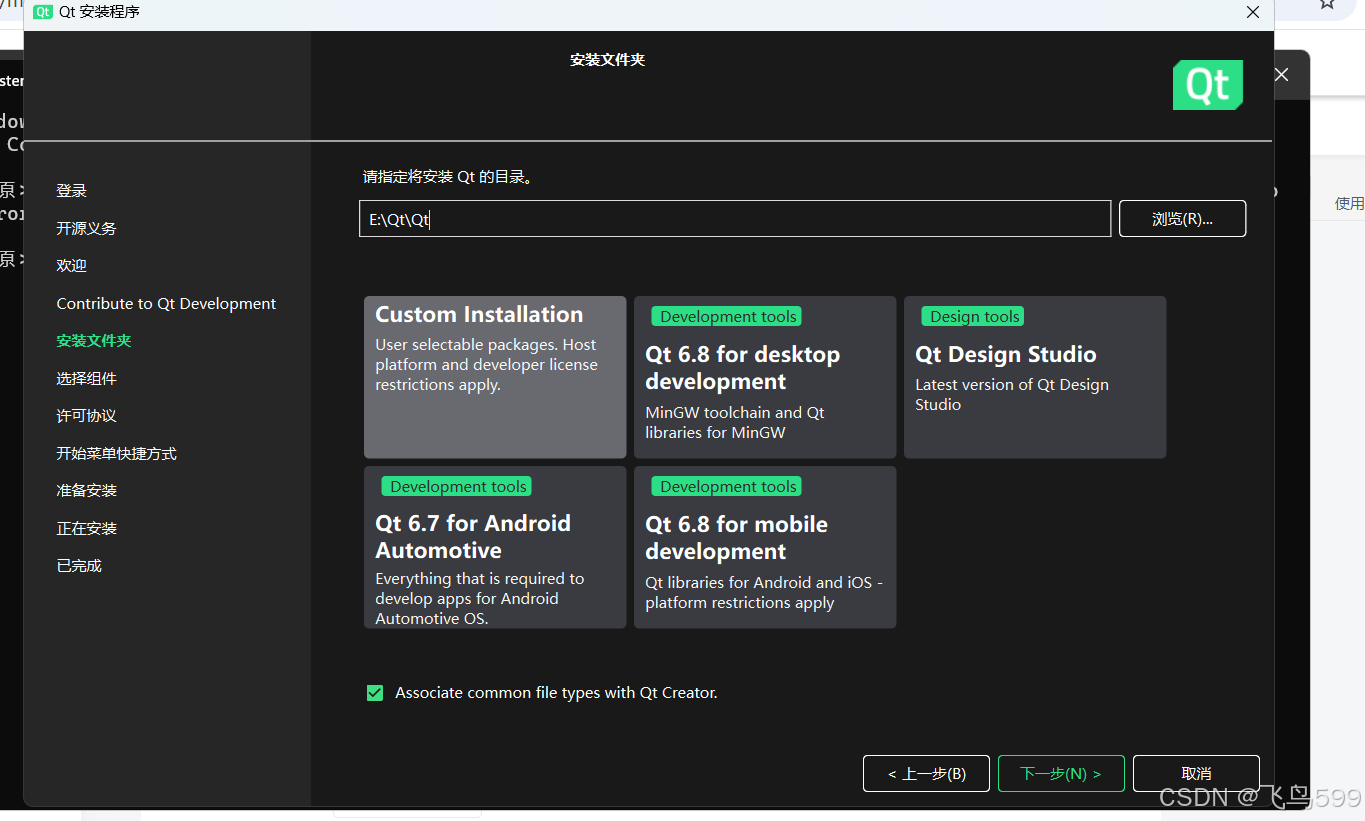Screen dimensions: 1365x821
Task: Select 安装文件夹 step in the sidebar
Action: pos(94,341)
